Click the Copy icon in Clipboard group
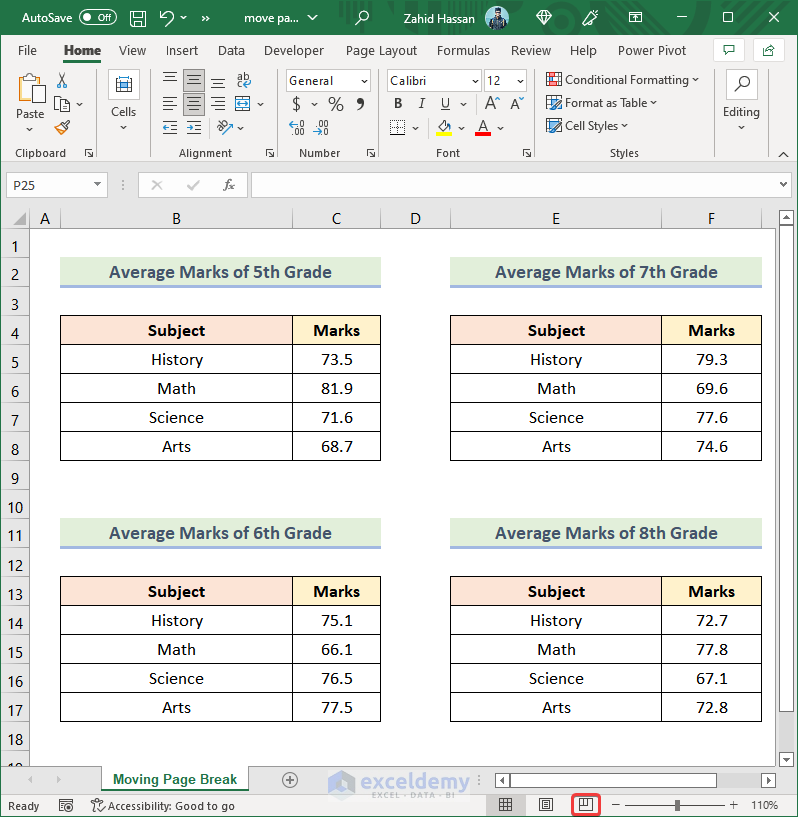The image size is (798, 817). pyautogui.click(x=62, y=105)
